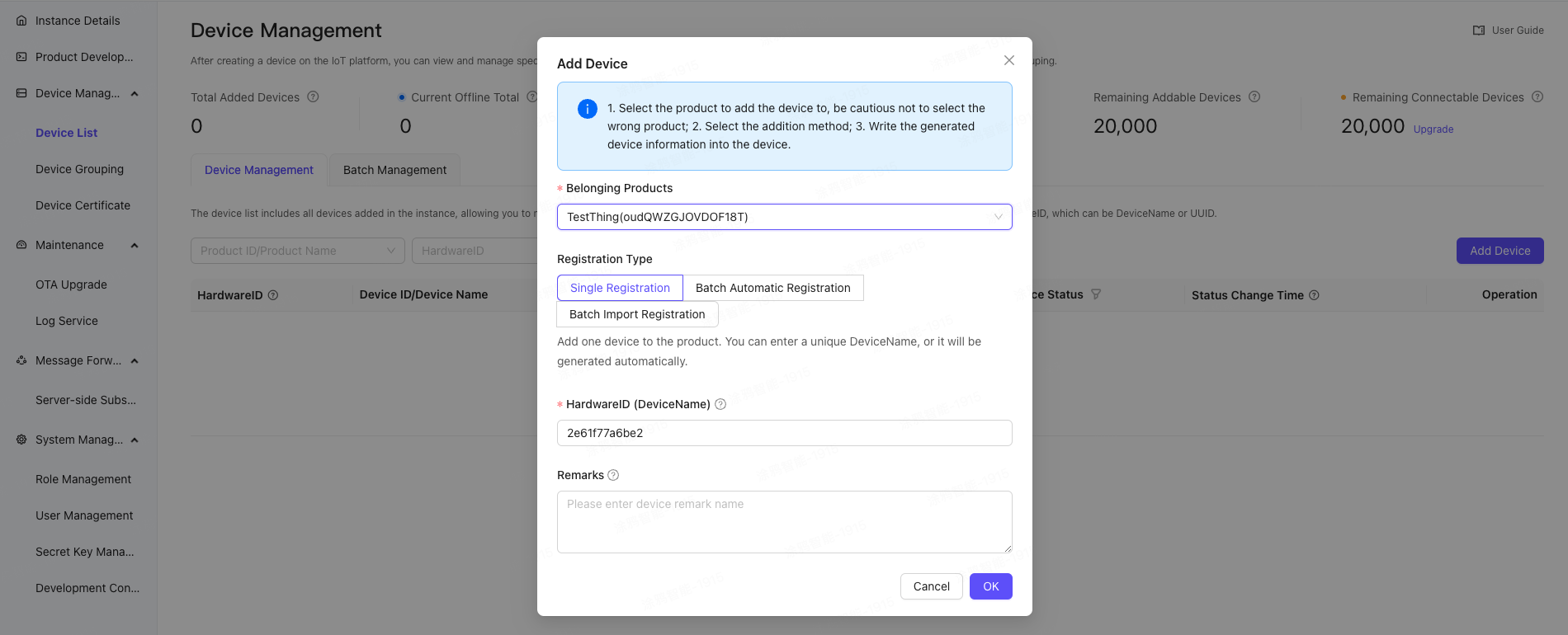Select Single Registration type
This screenshot has height=635, width=1568.
620,288
